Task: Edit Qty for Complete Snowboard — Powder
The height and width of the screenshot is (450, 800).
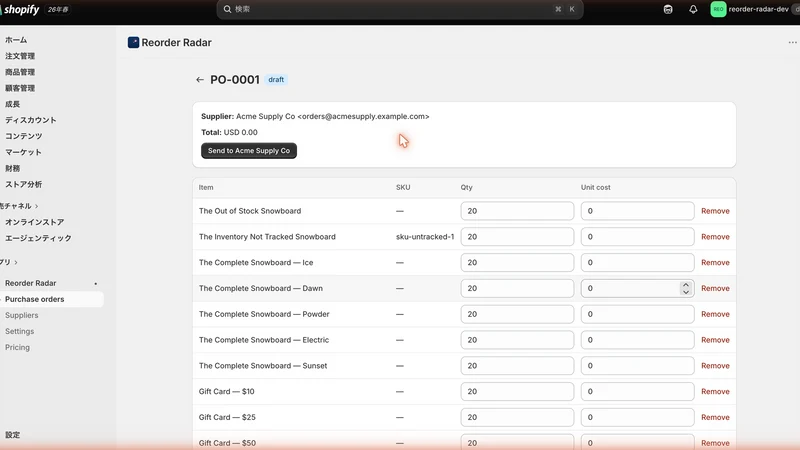Action: 517,314
